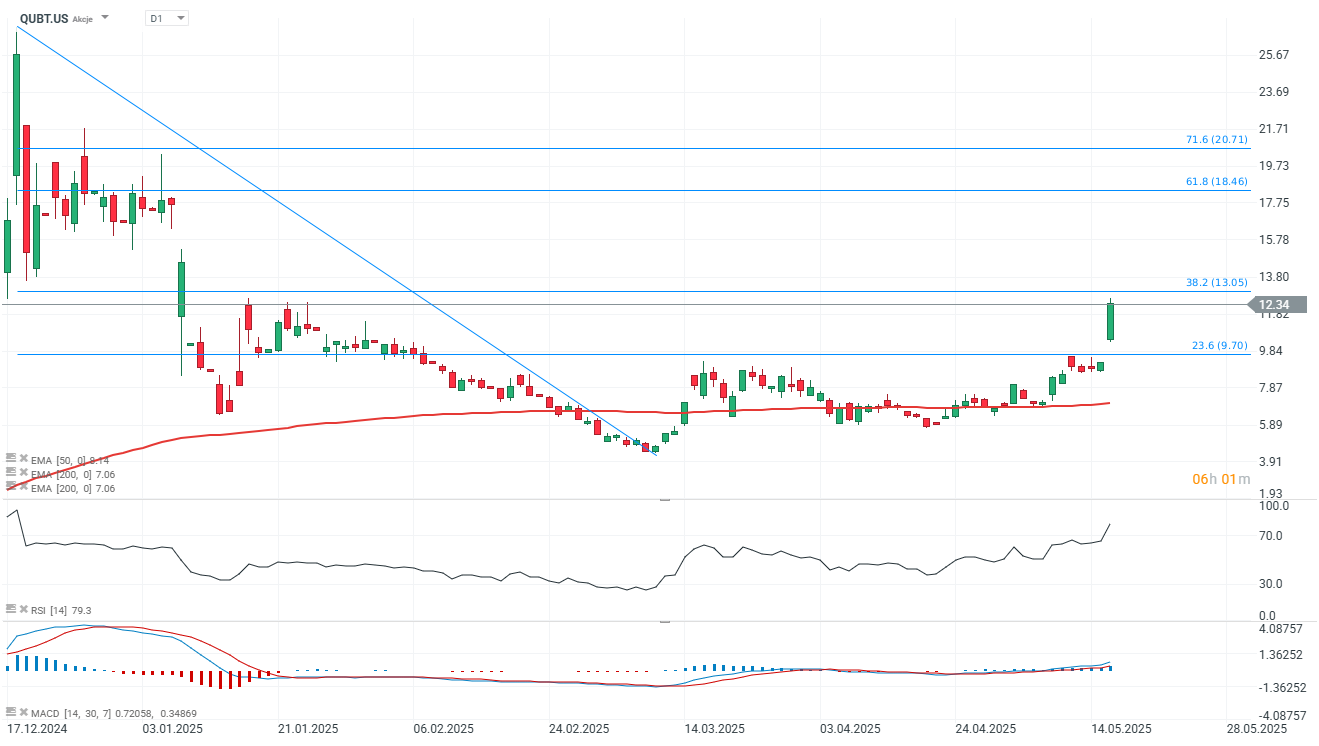Select the 71.6 (20.71) Fibonacci level label

pyautogui.click(x=1216, y=140)
